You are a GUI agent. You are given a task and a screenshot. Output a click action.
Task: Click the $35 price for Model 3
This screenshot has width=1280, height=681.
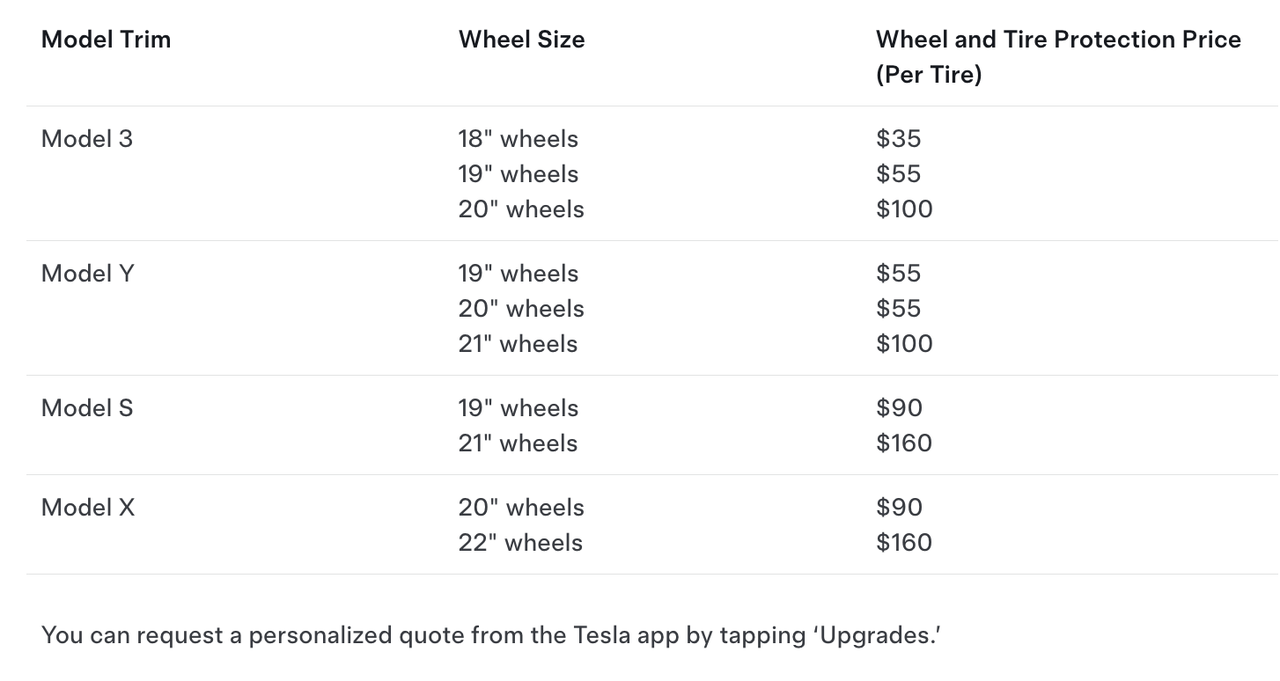(898, 139)
